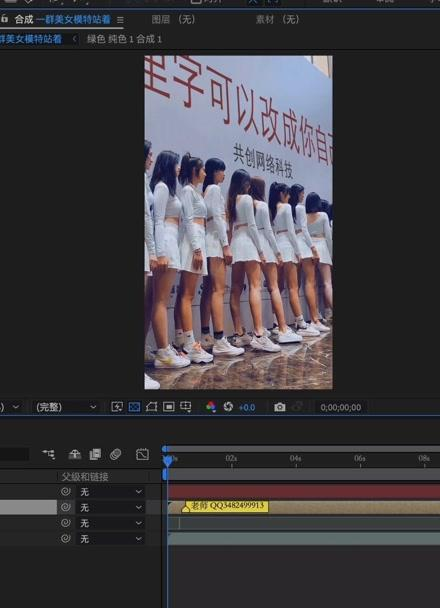Toggle the composition panel lock icon
Viewport: 440px width, 608px height.
tap(4, 19)
